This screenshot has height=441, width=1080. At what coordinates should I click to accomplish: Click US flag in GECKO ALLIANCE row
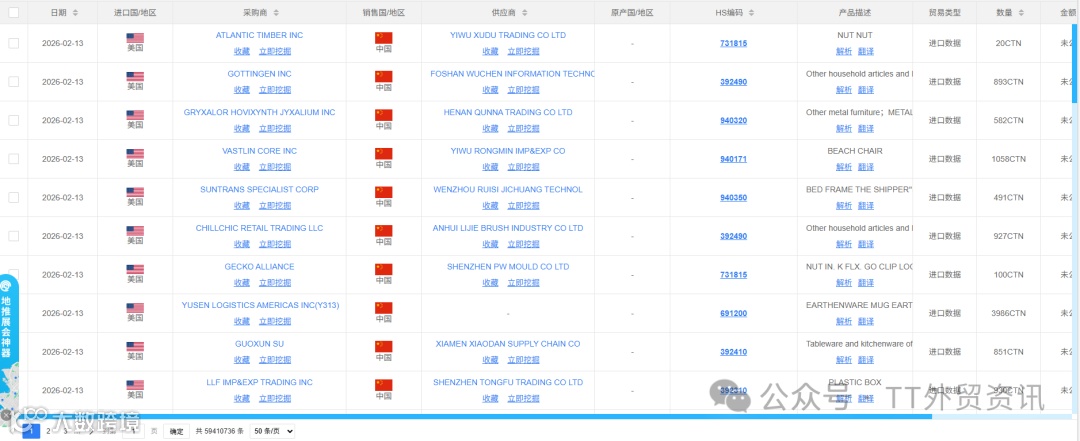(x=135, y=269)
